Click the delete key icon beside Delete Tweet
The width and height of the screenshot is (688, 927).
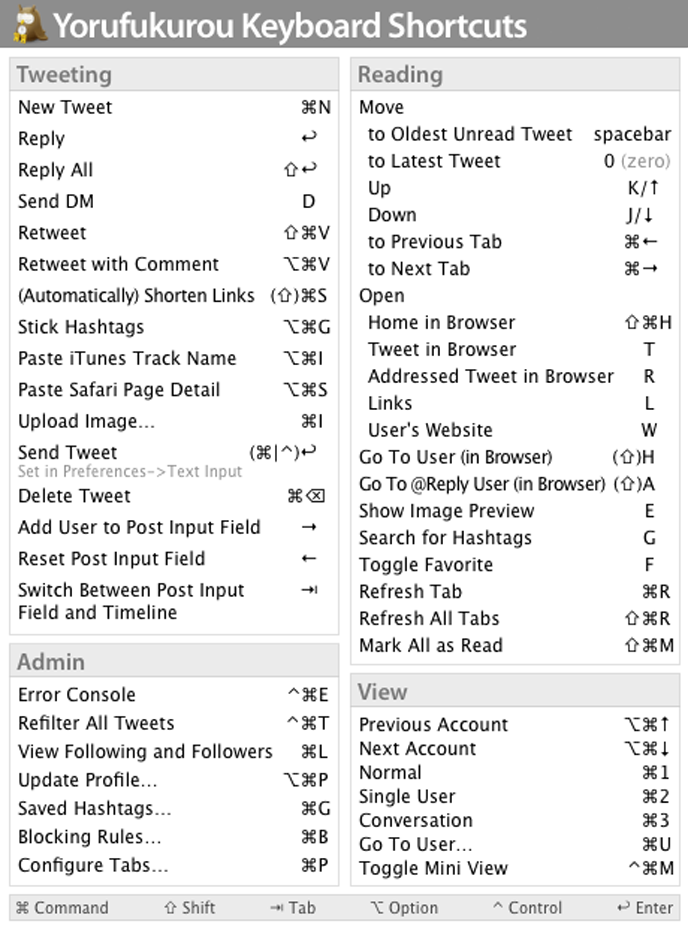coord(314,496)
